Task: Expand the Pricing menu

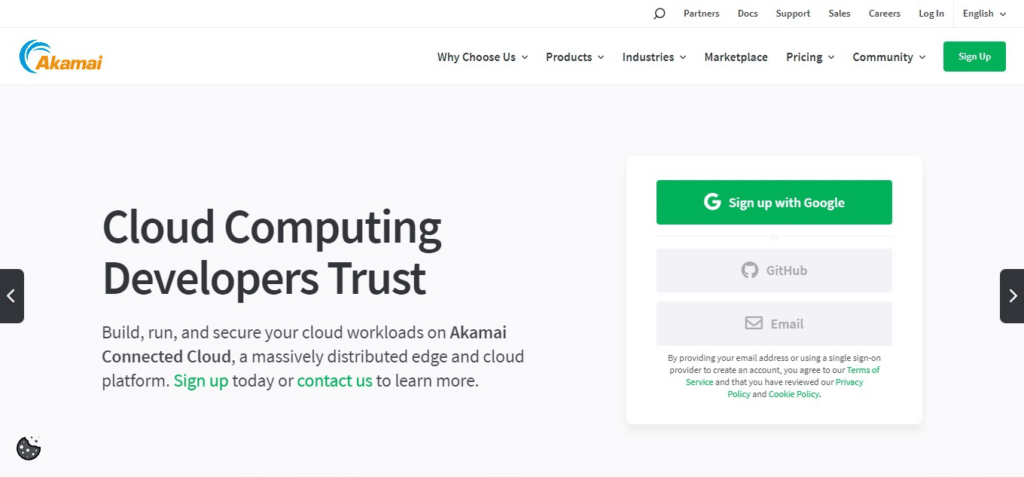Action: pos(810,57)
